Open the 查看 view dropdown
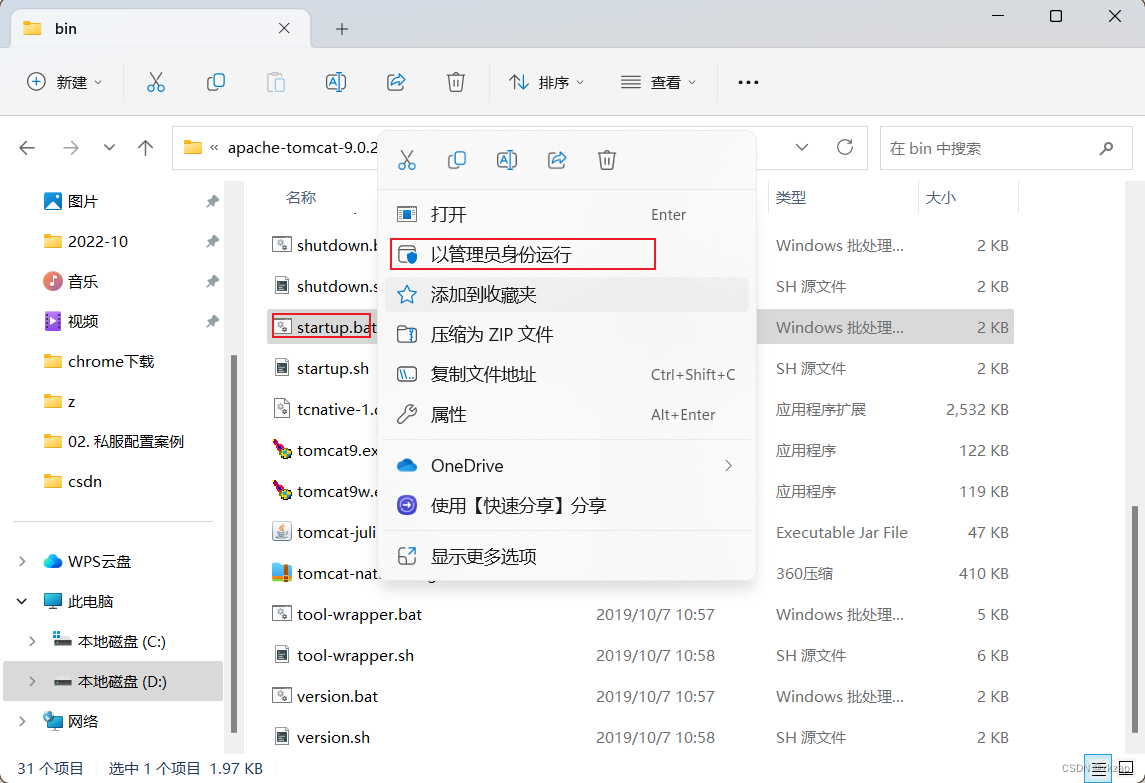1145x783 pixels. click(658, 83)
